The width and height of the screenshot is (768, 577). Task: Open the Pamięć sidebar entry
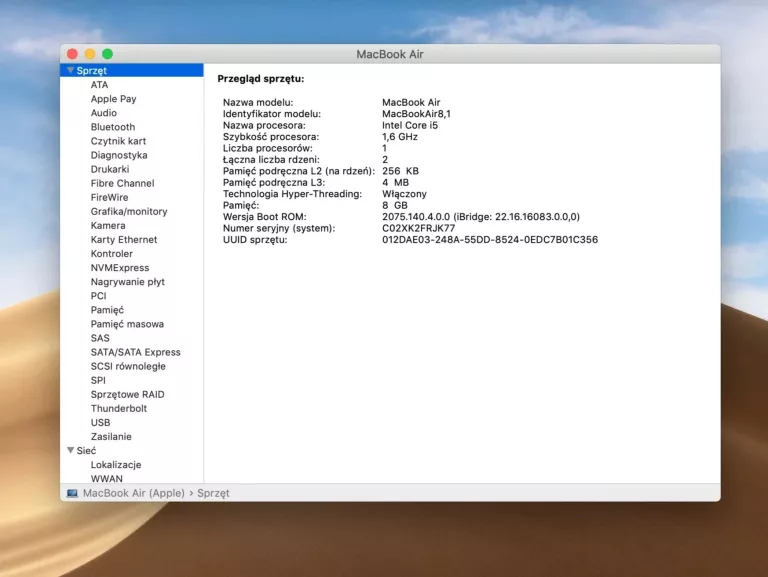[107, 310]
